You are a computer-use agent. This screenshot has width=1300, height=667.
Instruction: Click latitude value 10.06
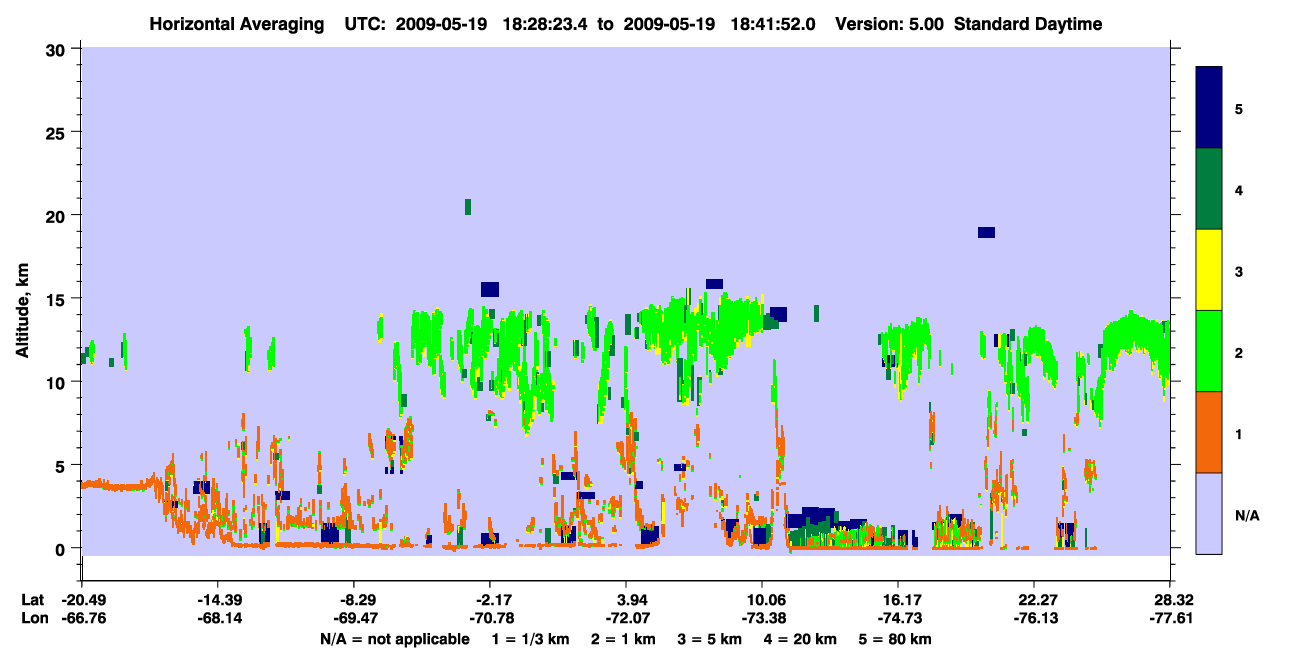point(762,600)
